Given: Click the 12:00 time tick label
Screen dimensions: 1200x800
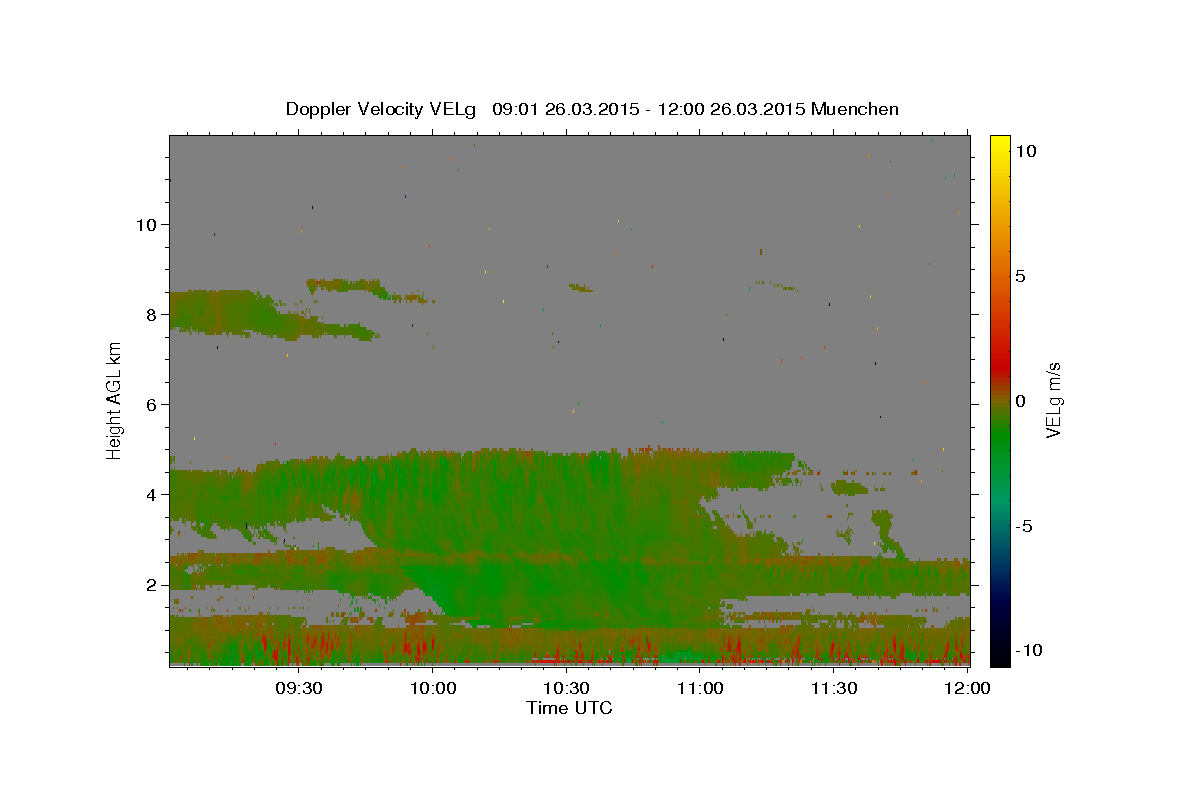Looking at the screenshot, I should [x=967, y=689].
